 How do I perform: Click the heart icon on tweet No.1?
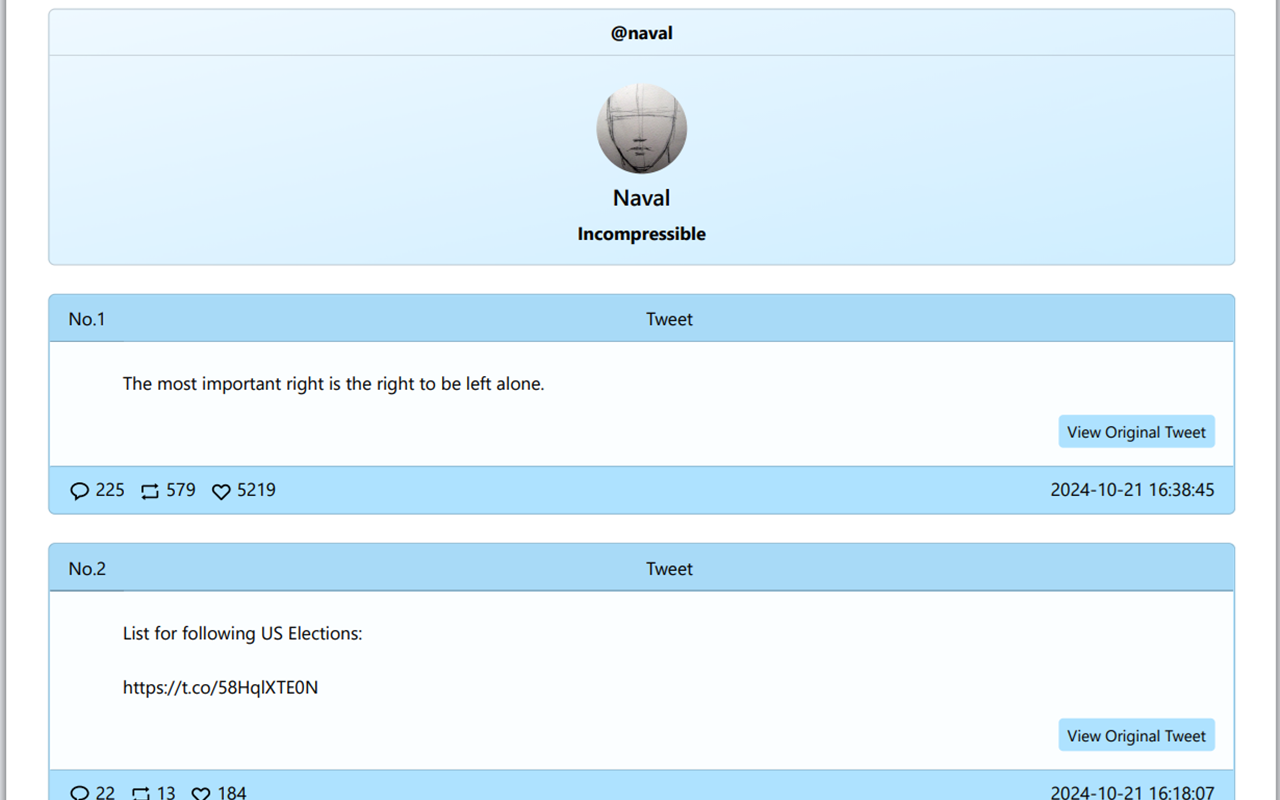221,491
